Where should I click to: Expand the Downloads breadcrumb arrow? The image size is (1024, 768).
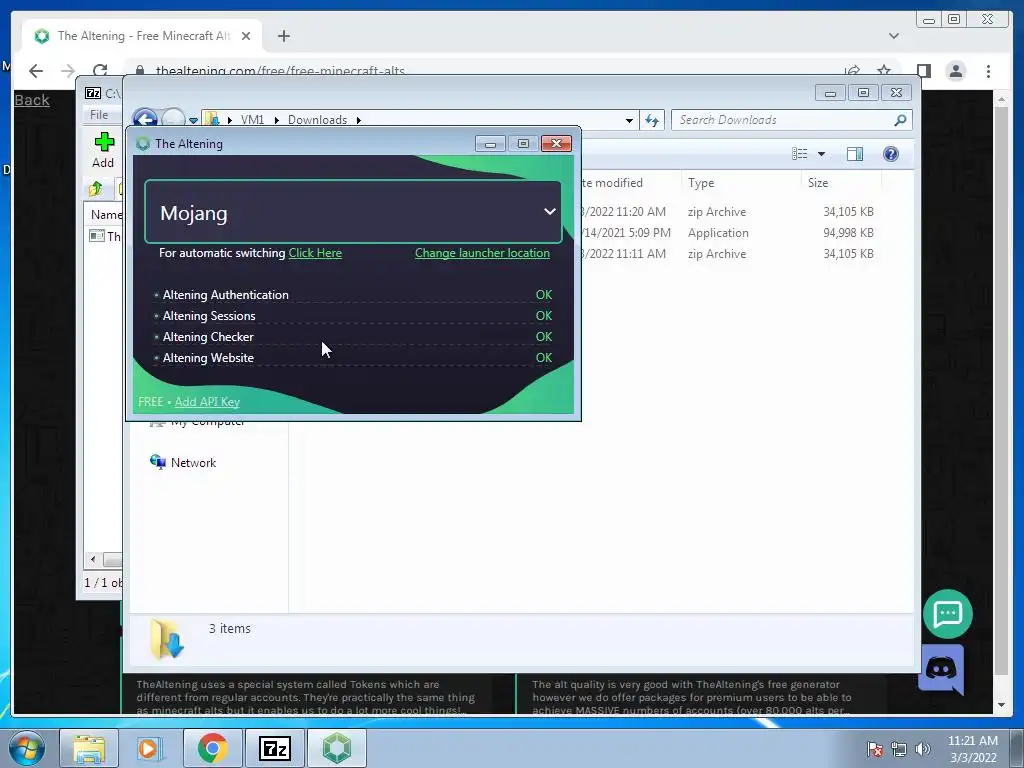pos(359,120)
